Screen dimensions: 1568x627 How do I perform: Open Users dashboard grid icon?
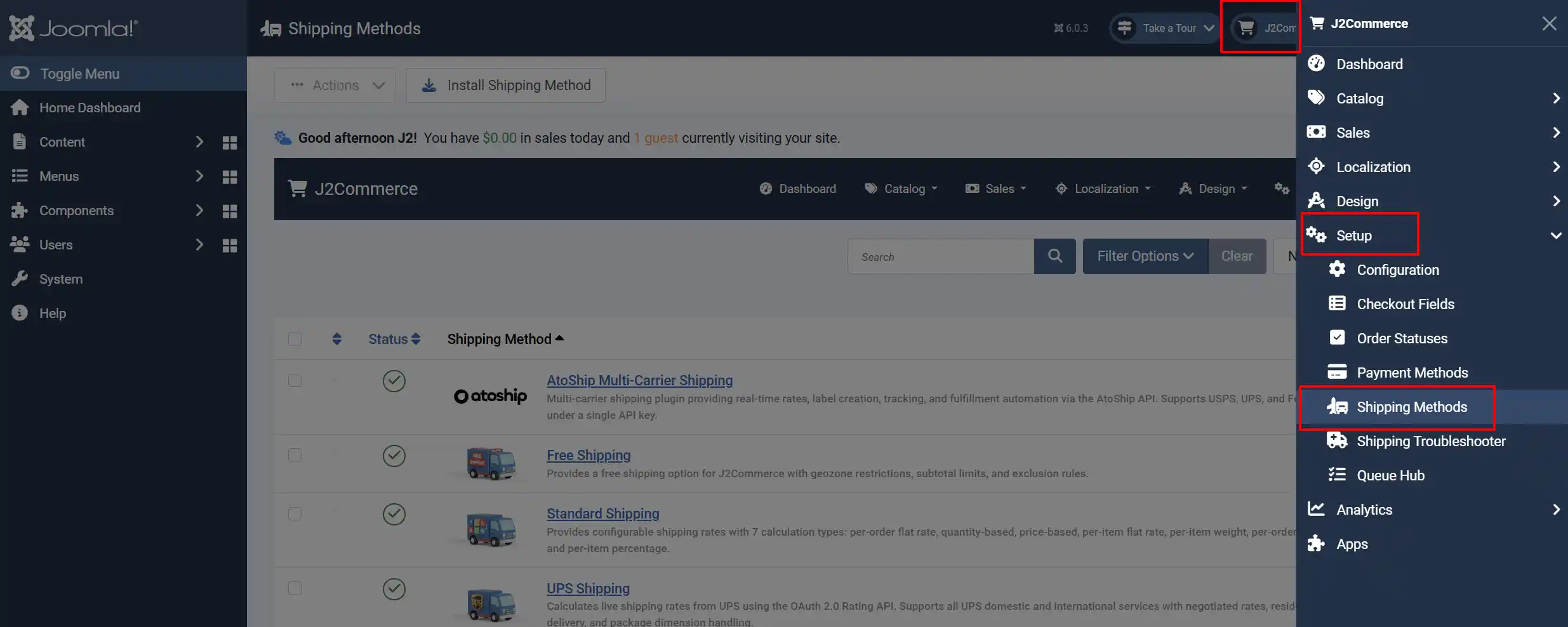click(230, 246)
